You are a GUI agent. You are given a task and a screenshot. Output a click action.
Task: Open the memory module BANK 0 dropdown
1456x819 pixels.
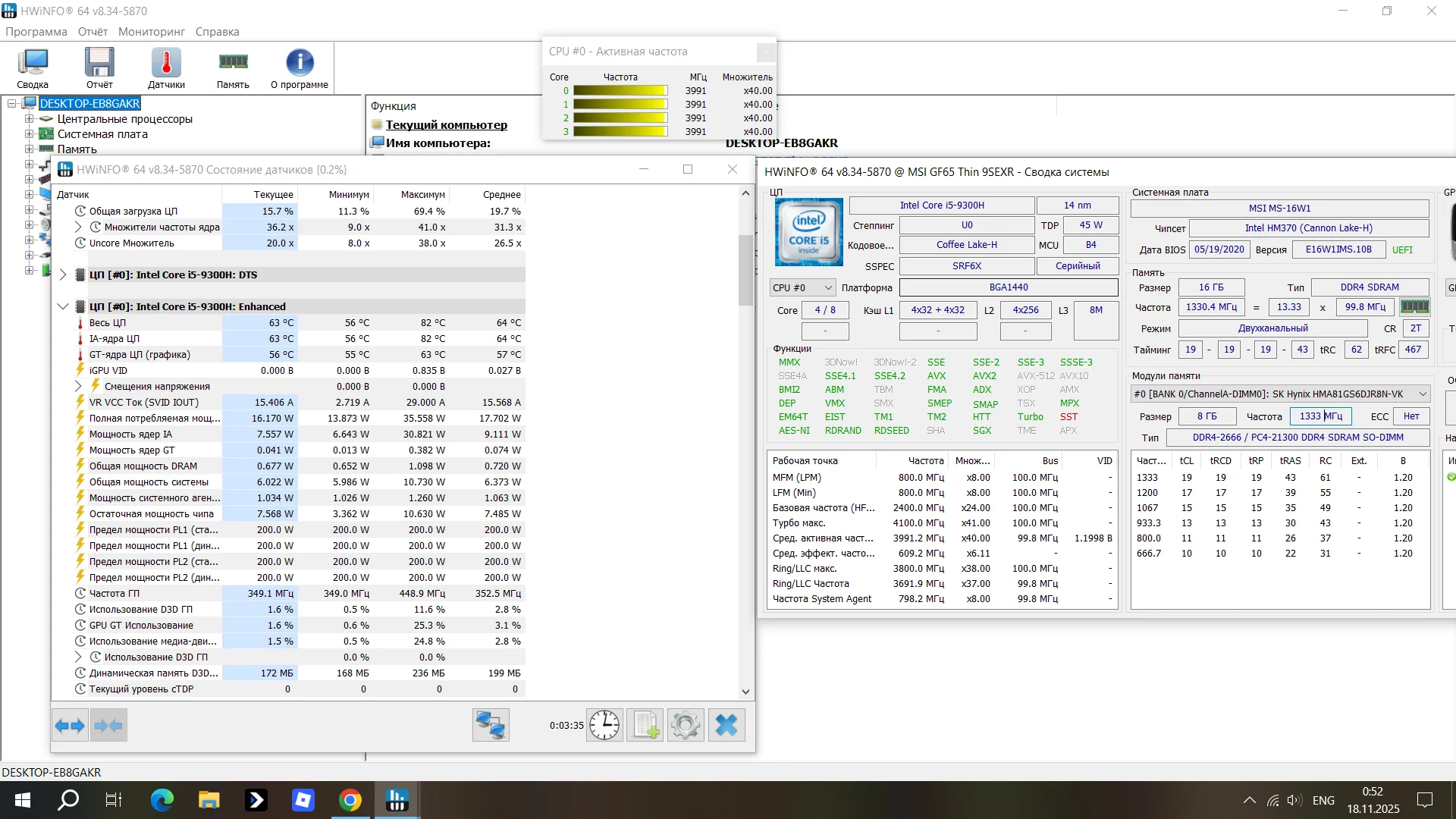(x=1280, y=394)
